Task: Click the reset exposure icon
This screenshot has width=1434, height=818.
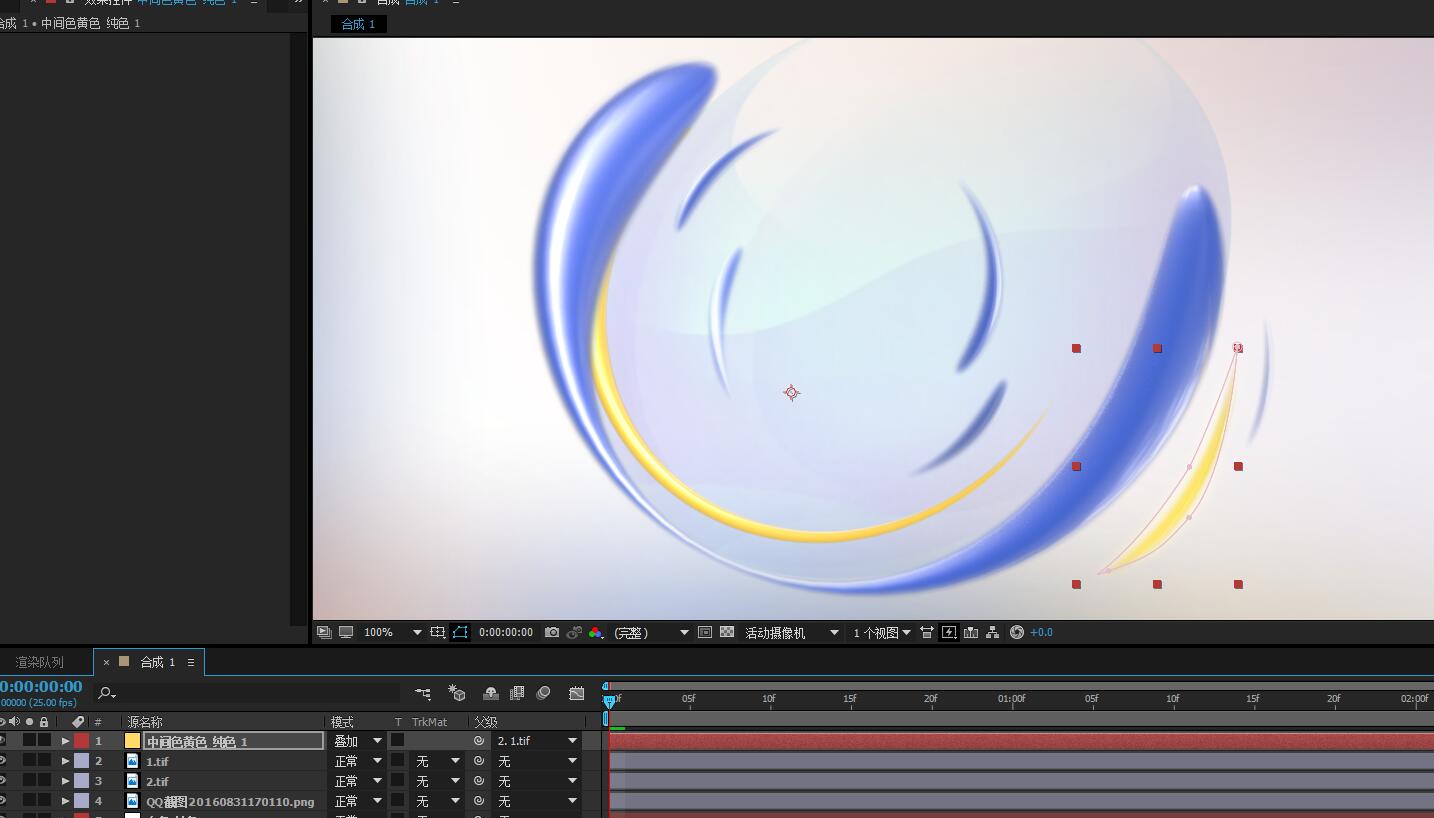Action: [1017, 632]
